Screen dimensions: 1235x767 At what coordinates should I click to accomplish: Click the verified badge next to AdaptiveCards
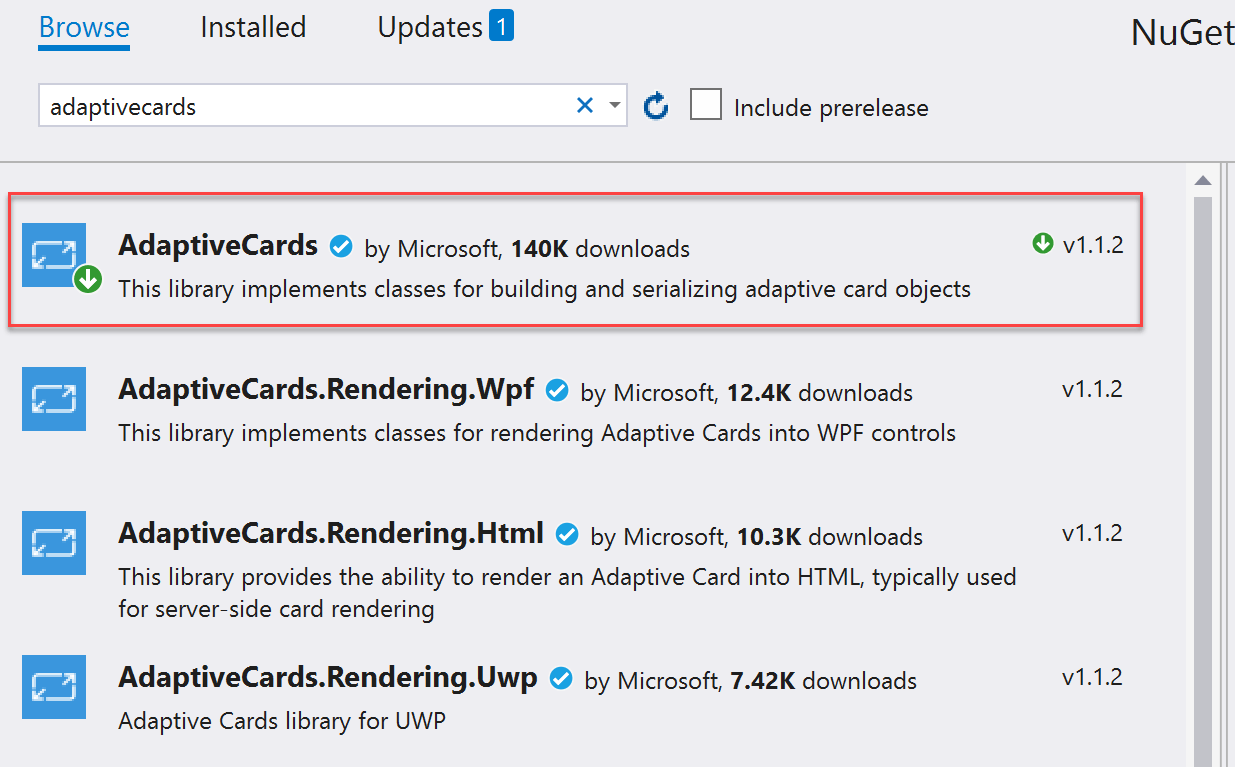pyautogui.click(x=341, y=246)
